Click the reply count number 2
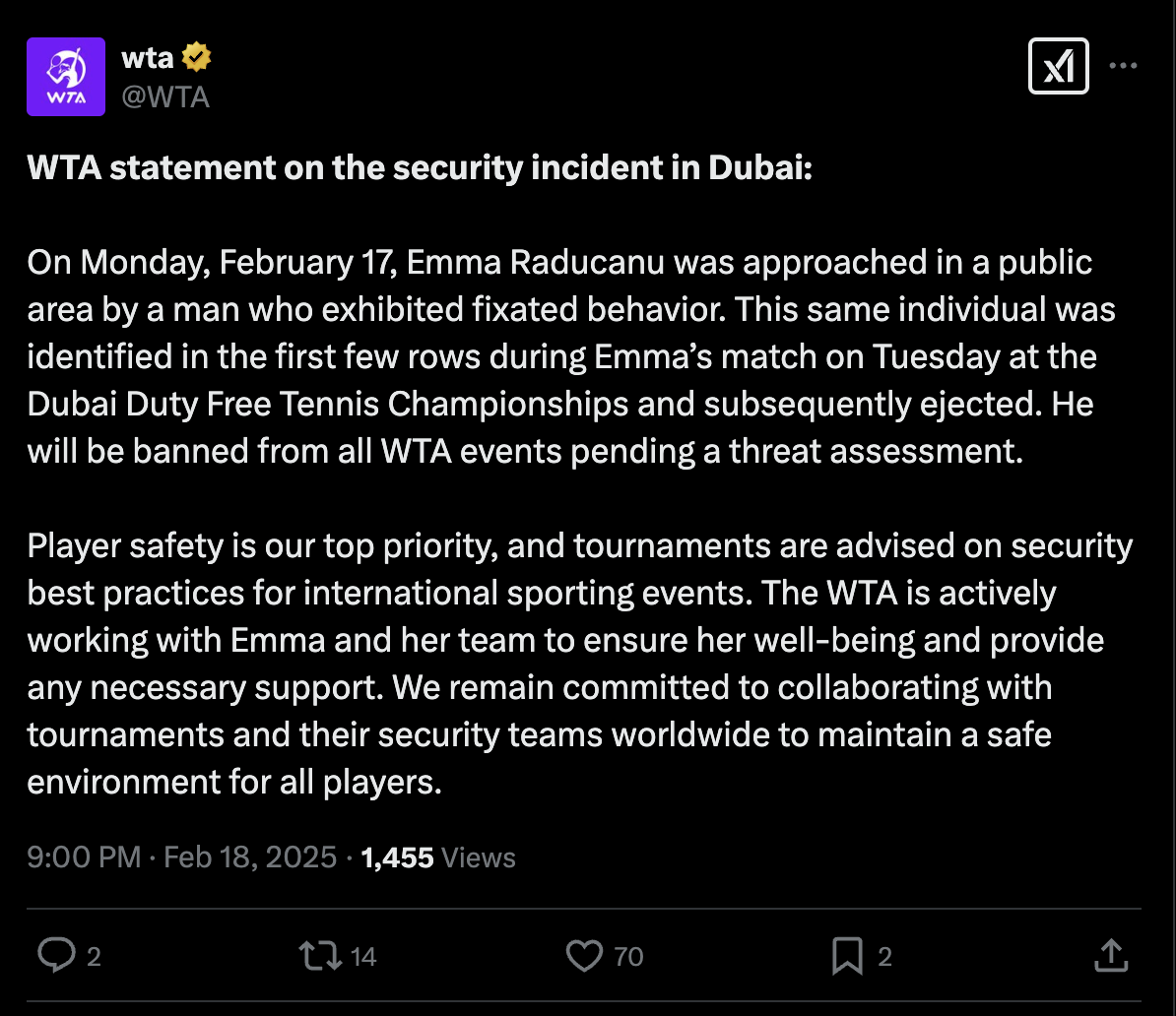The image size is (1176, 1016). click(x=94, y=956)
